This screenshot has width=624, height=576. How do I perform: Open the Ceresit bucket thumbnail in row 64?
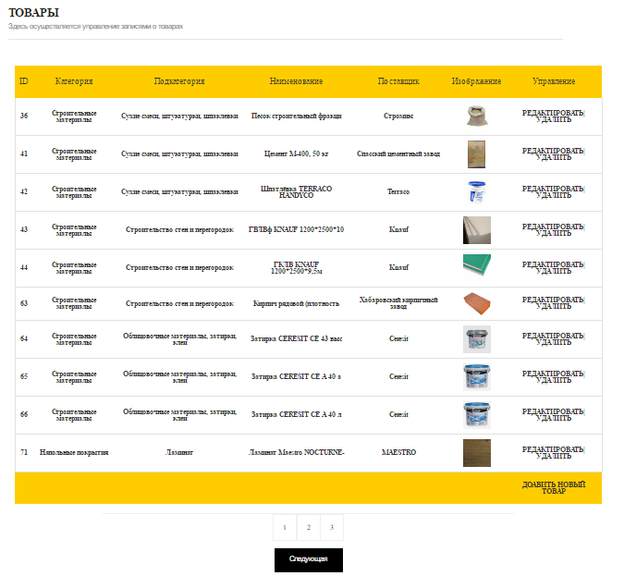click(476, 339)
